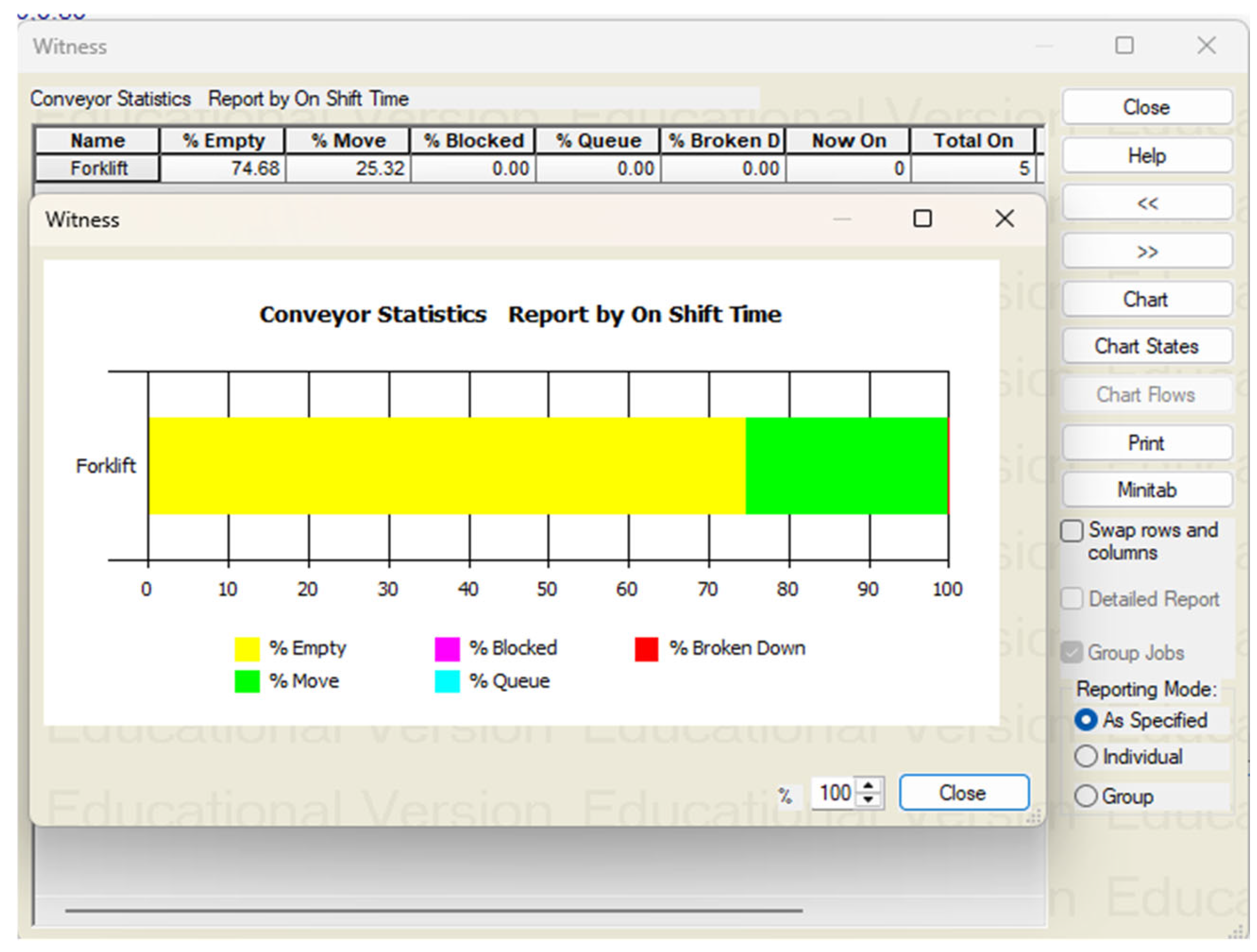Select the Group reporting mode

click(1085, 796)
